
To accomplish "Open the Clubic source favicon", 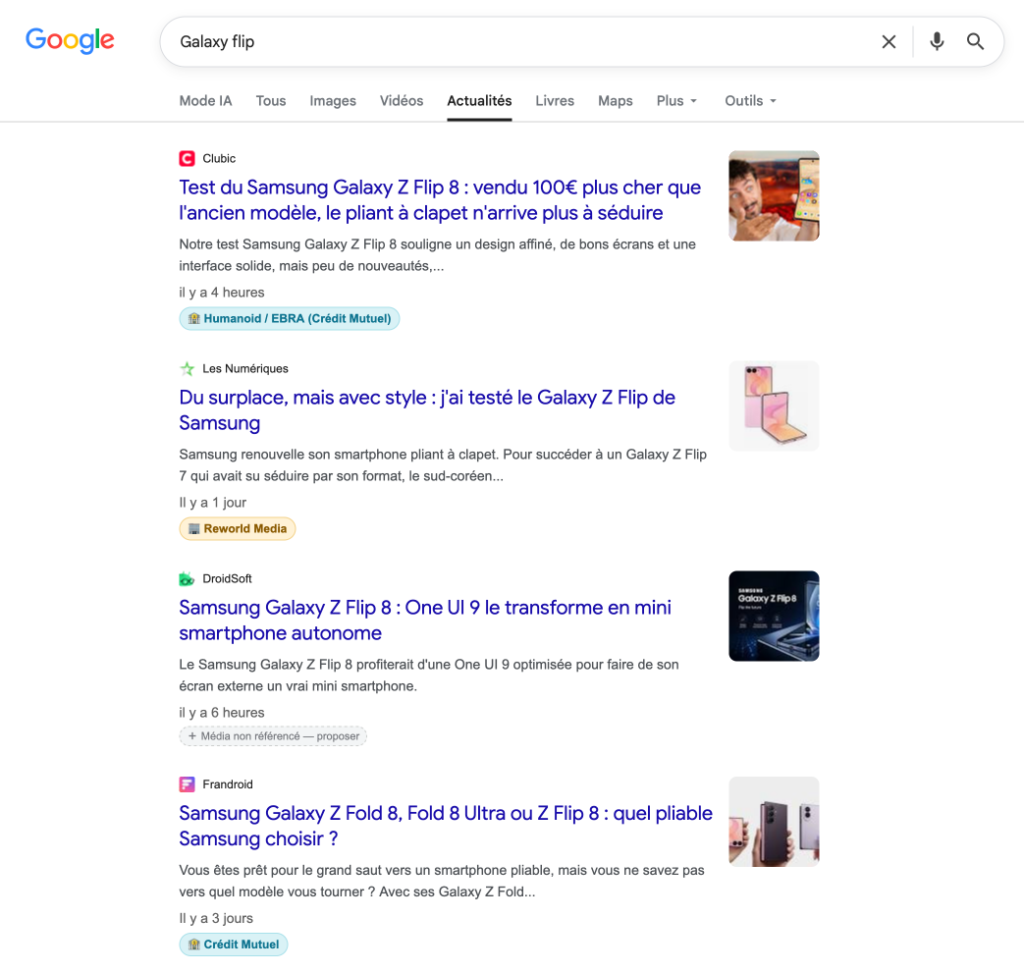I will [187, 158].
